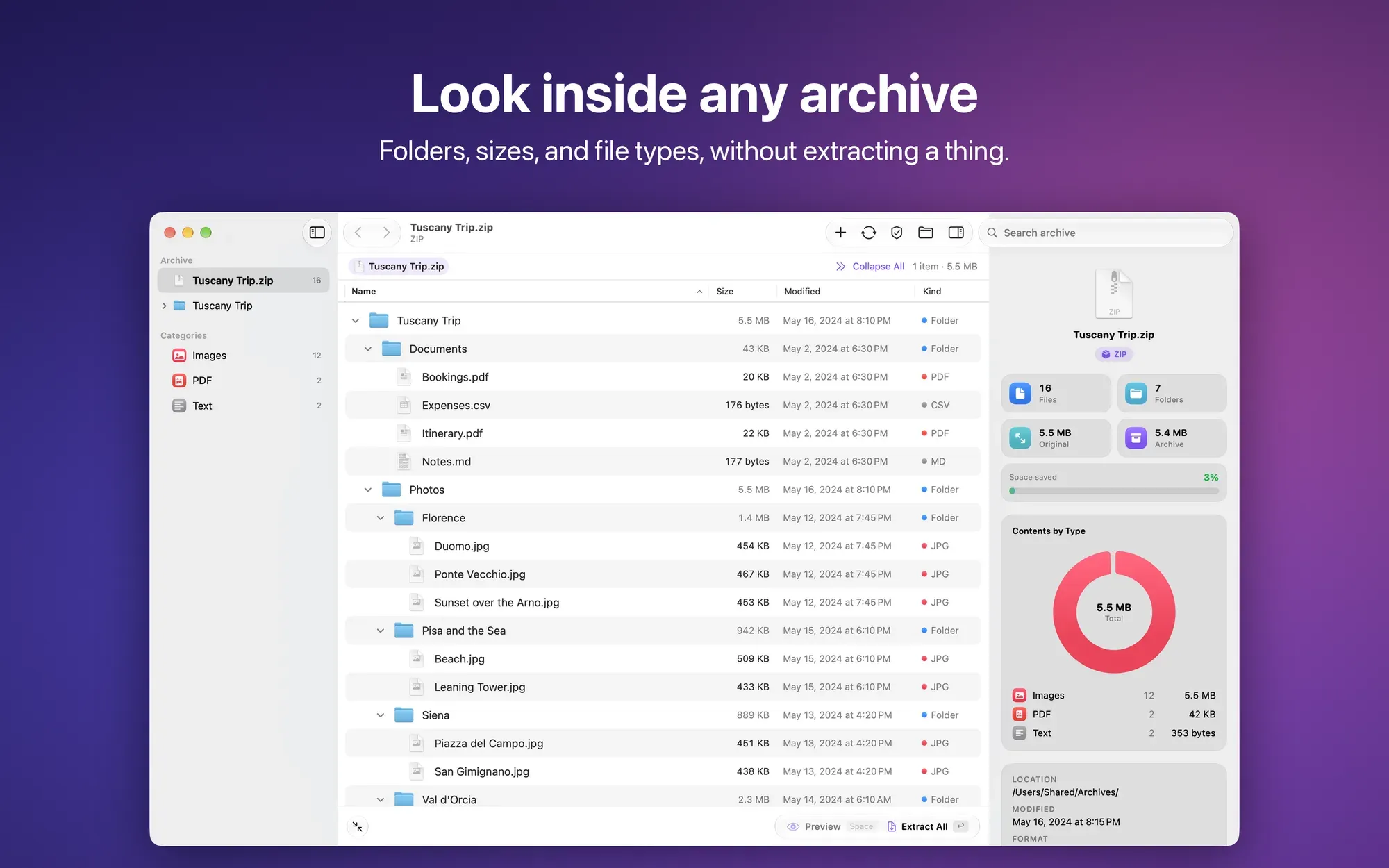Click the Florence folder icon
The image size is (1389, 868).
(x=404, y=517)
